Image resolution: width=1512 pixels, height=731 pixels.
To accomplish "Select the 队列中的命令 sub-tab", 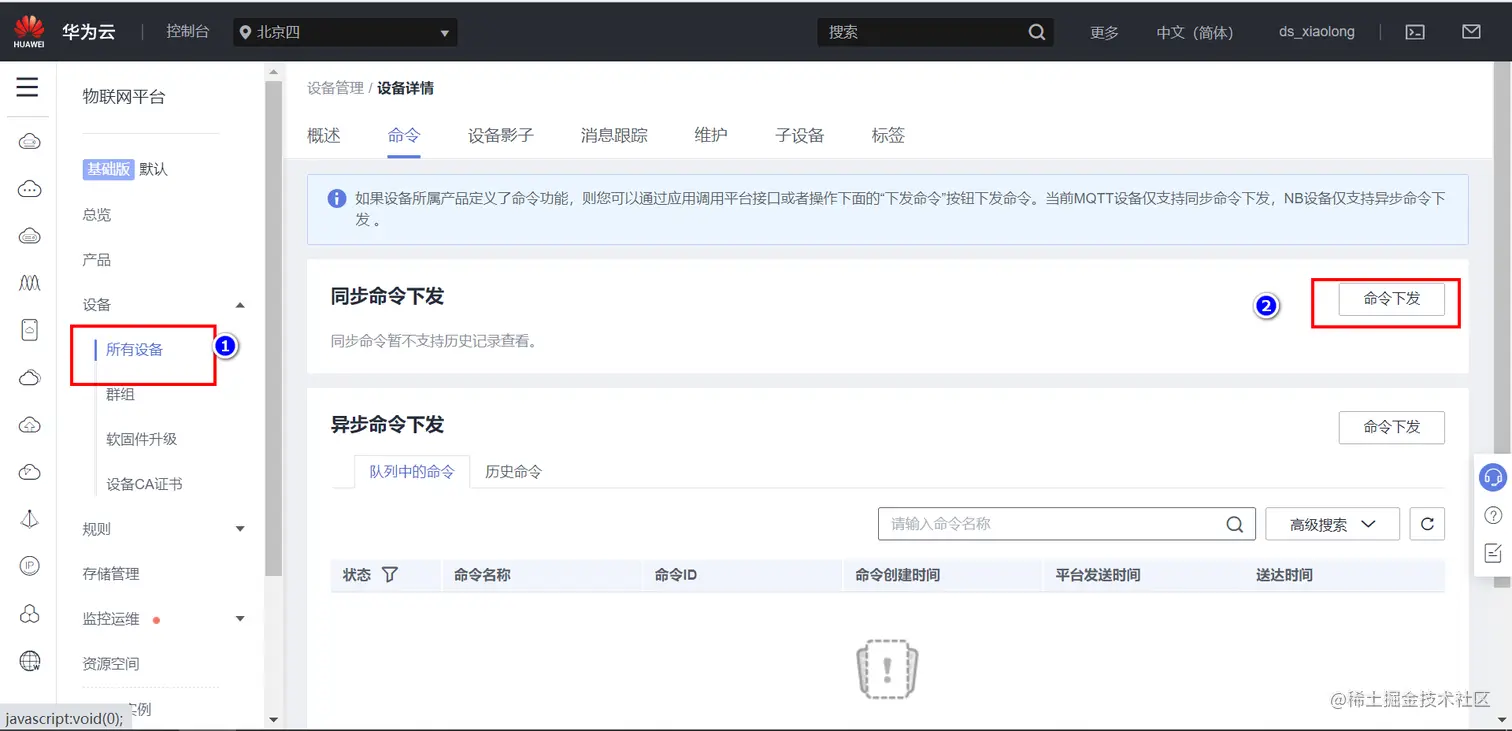I will (412, 472).
